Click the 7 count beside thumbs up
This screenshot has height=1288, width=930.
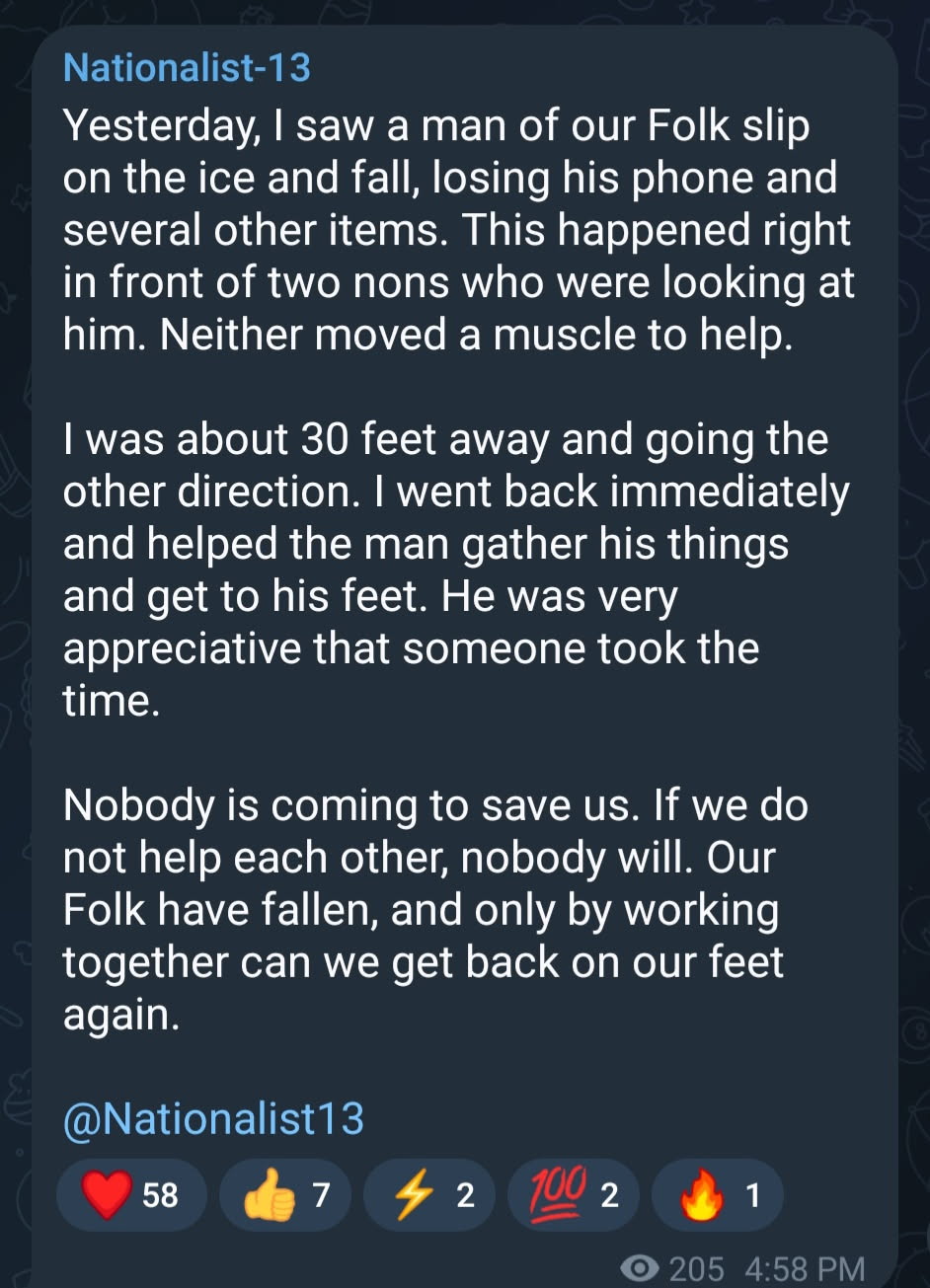pyautogui.click(x=321, y=1195)
